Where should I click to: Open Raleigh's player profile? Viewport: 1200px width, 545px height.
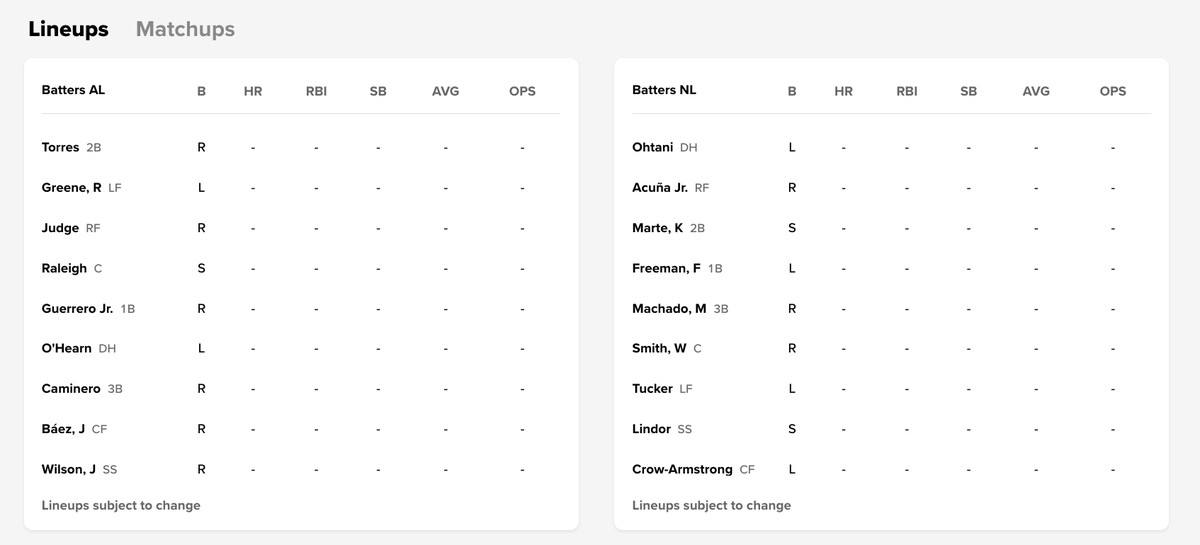[64, 268]
